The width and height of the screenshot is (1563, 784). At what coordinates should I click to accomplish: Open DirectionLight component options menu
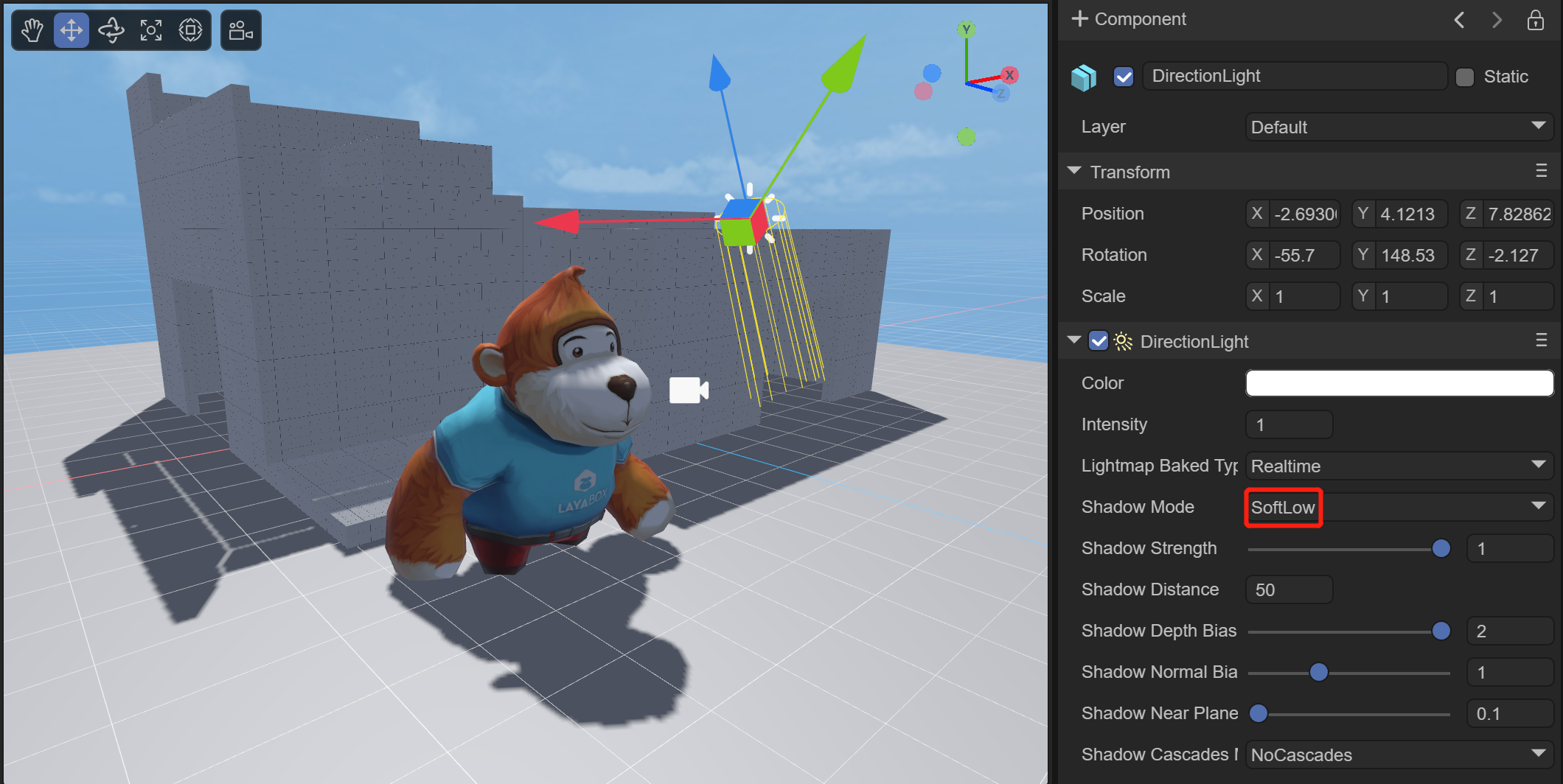click(1541, 340)
